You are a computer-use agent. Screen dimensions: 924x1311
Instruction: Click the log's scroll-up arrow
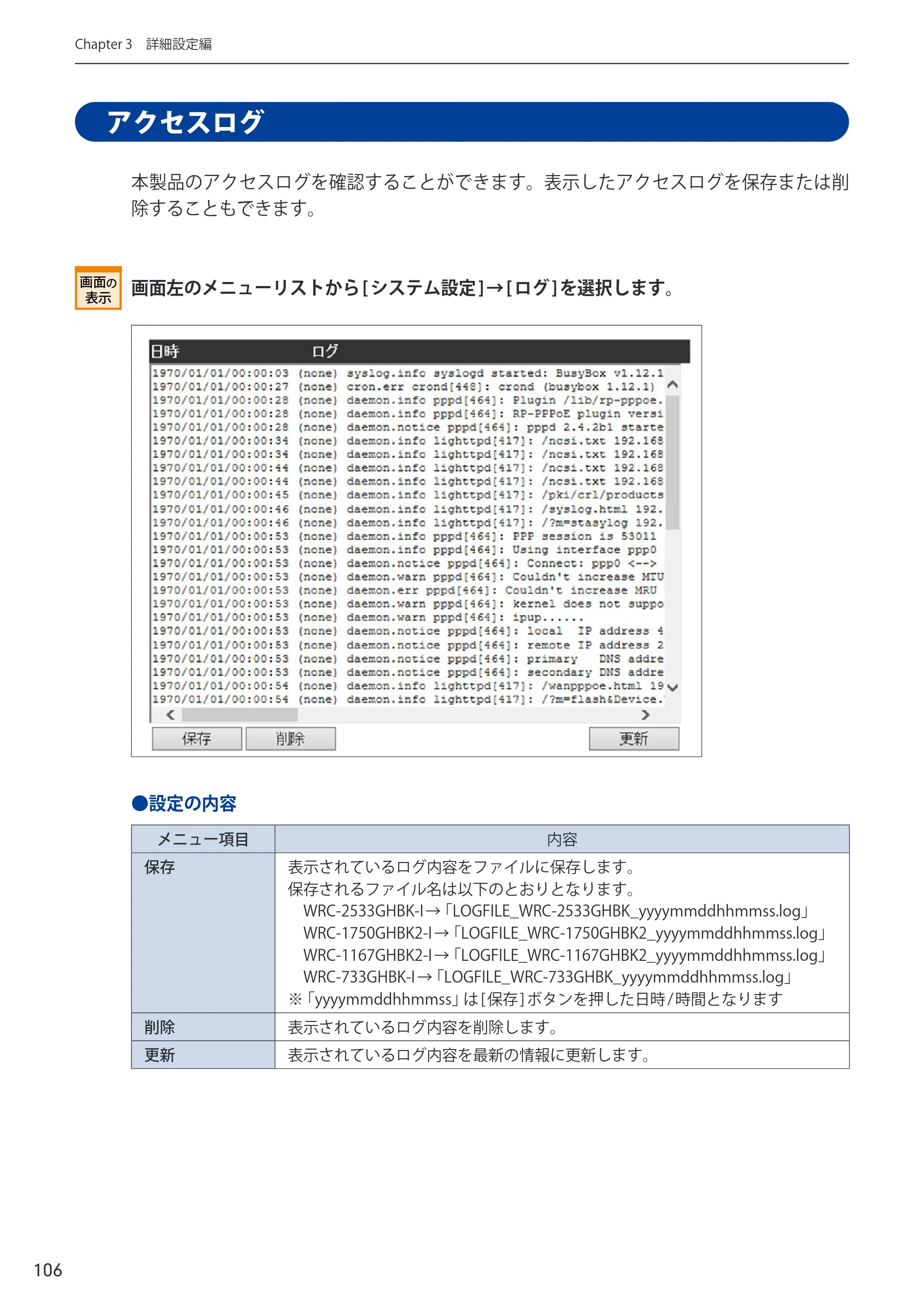coord(673,385)
